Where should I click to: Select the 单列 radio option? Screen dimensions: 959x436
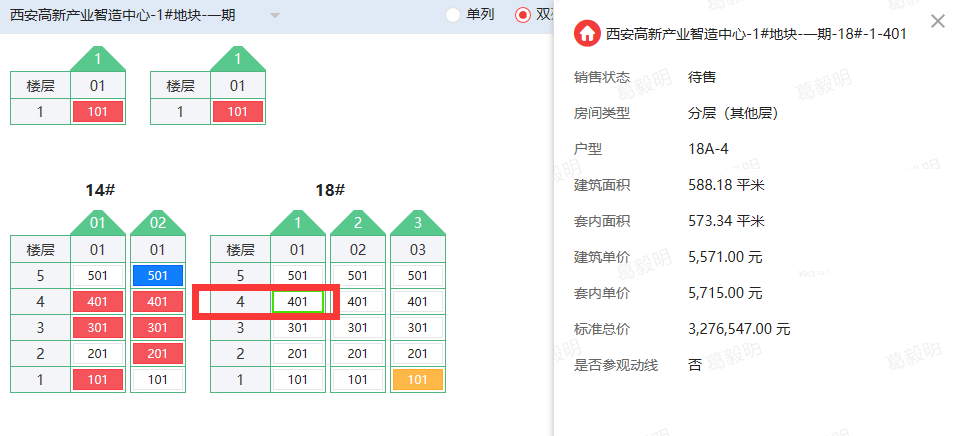coord(453,15)
